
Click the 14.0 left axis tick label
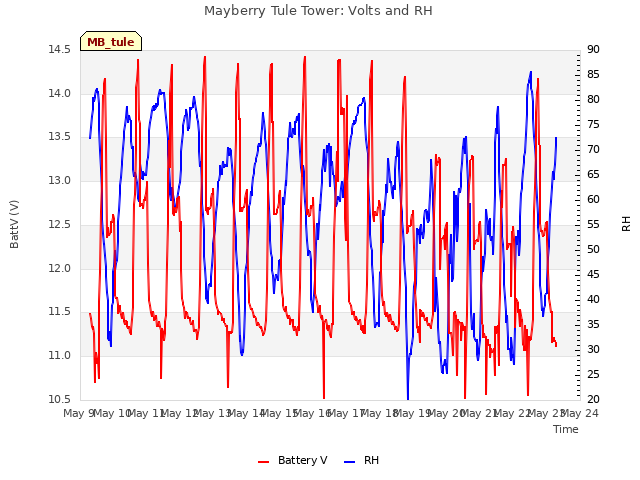[59, 93]
